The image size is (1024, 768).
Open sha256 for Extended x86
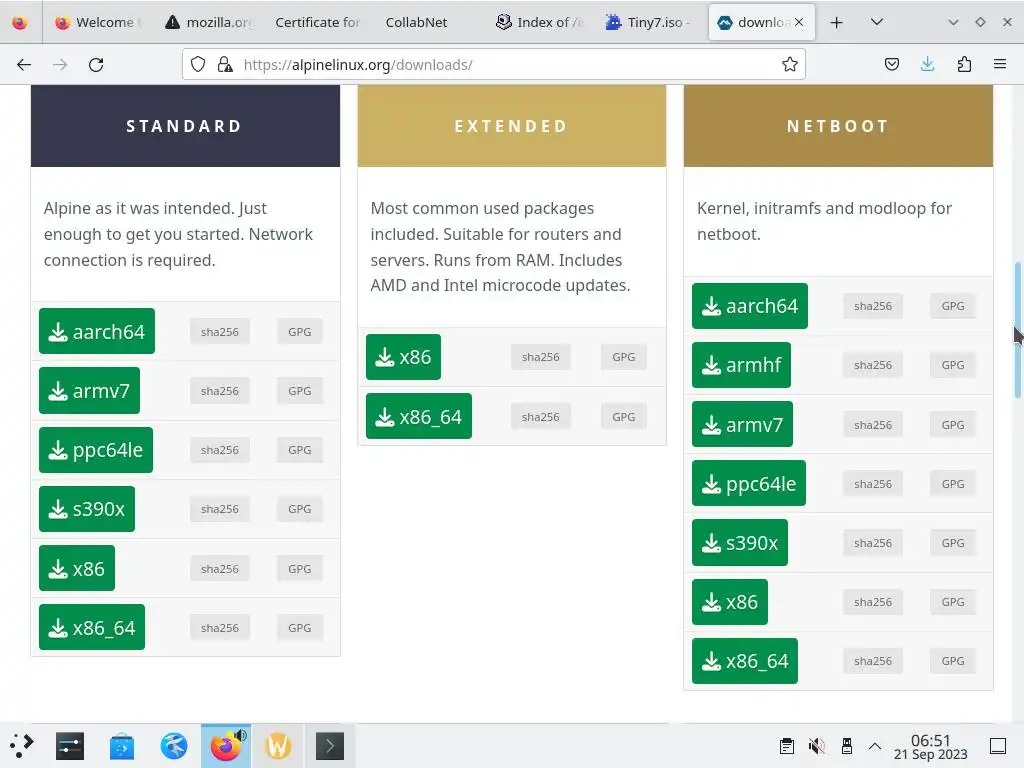[541, 357]
